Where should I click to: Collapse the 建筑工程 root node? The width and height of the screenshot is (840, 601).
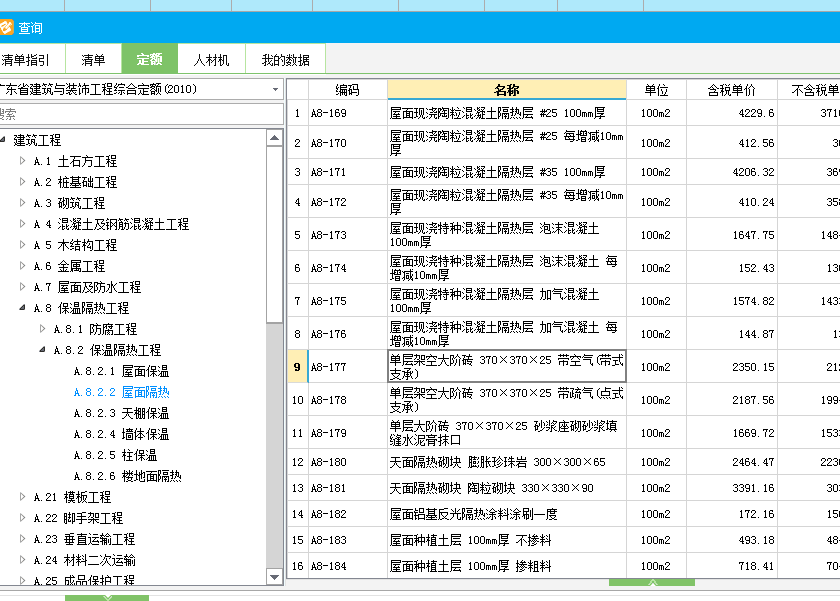(x=3, y=140)
